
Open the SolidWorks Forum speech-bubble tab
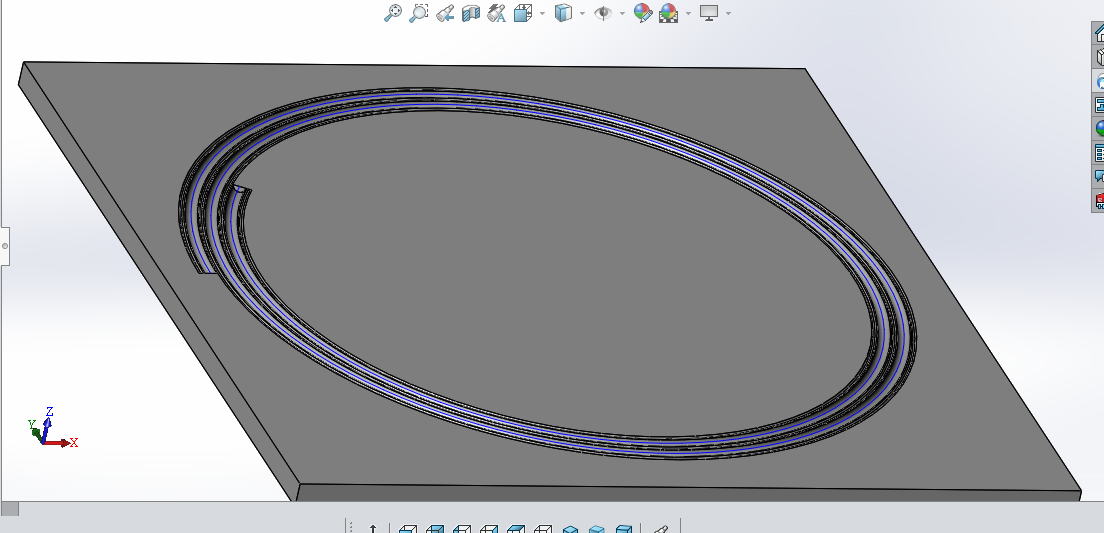[x=1098, y=176]
